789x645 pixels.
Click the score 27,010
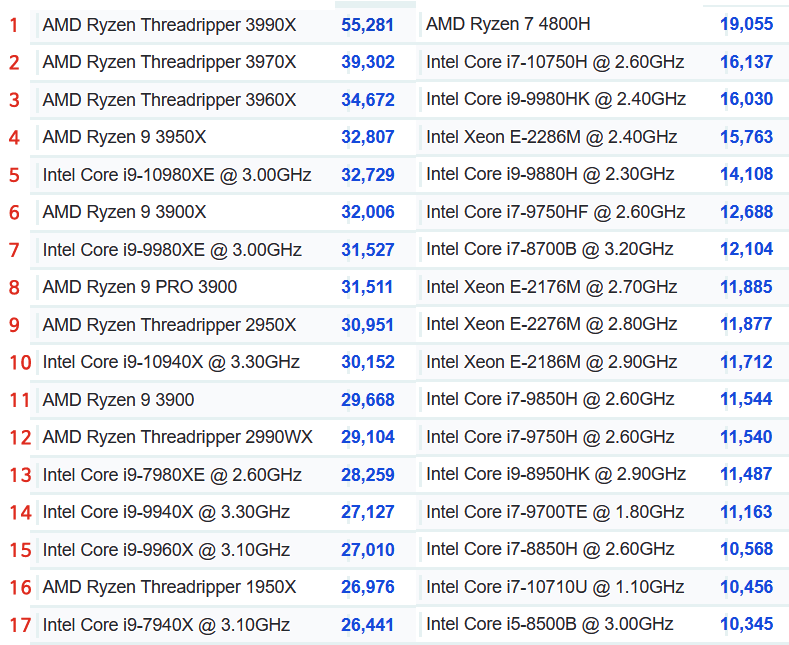[x=368, y=549]
